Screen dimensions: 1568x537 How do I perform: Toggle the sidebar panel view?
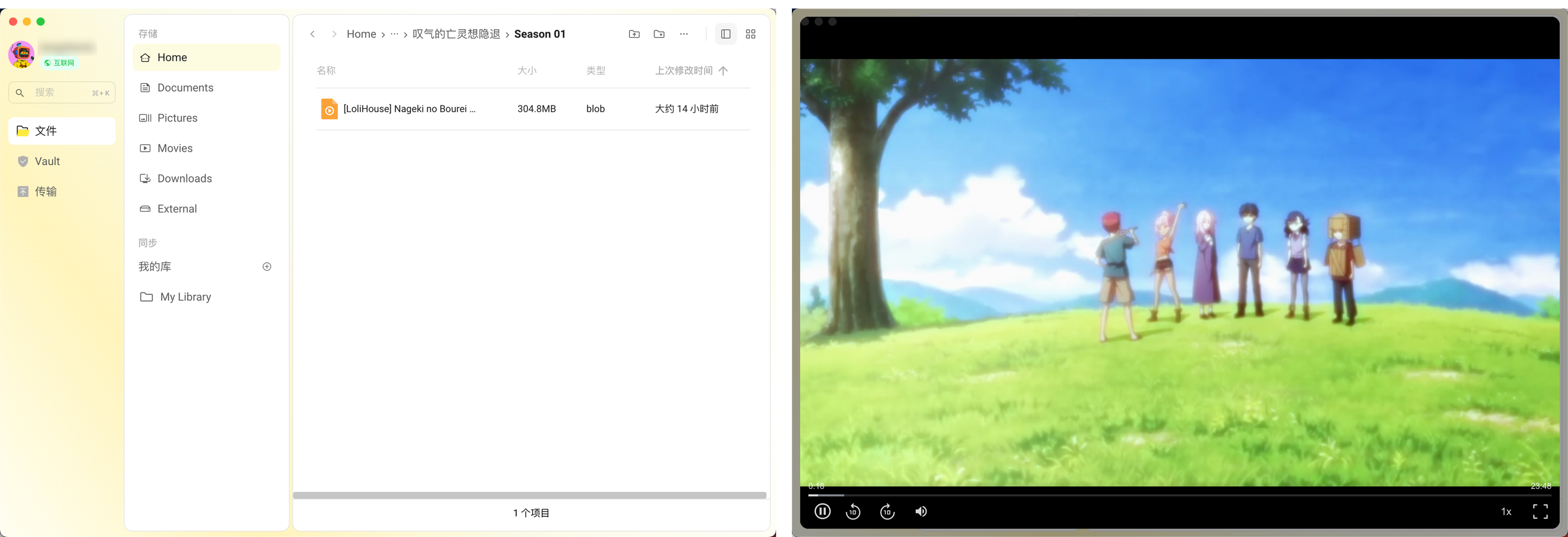coord(726,34)
